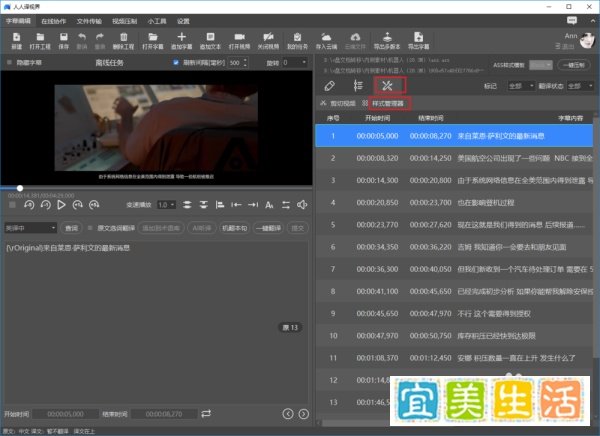600x436 pixels.
Task: Toggle the speaker volume icon
Action: pos(302,205)
